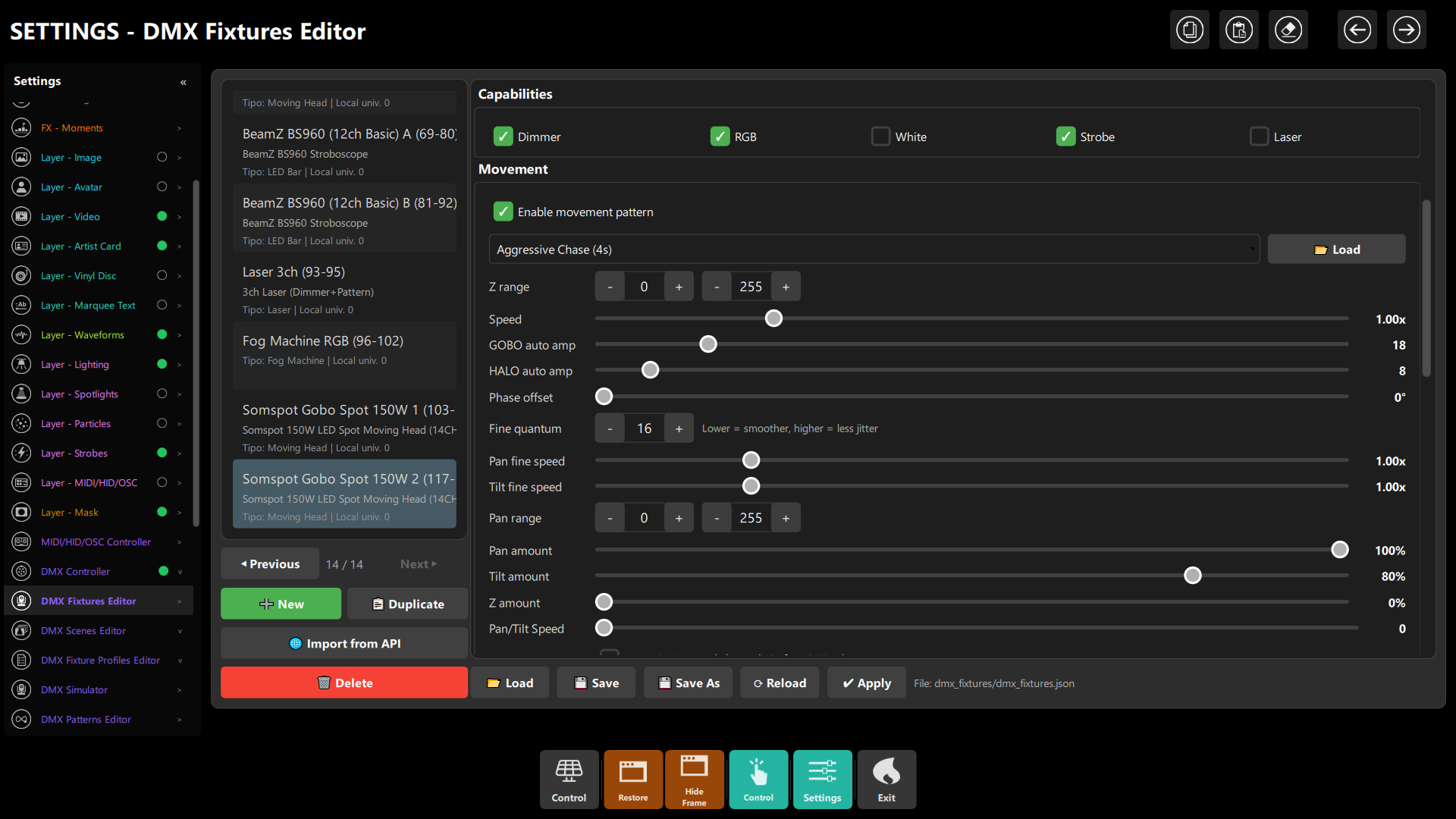
Task: Click the Restore dock button
Action: [x=633, y=780]
